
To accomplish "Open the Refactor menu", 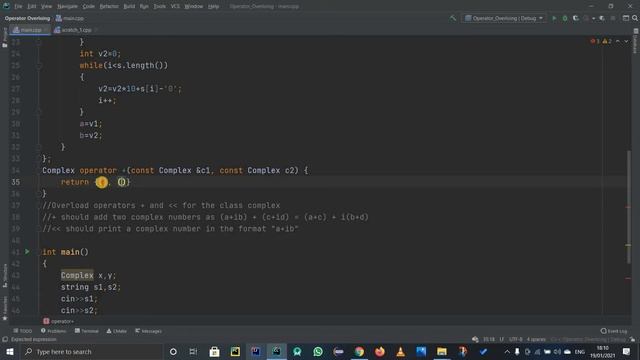I will pyautogui.click(x=109, y=7).
